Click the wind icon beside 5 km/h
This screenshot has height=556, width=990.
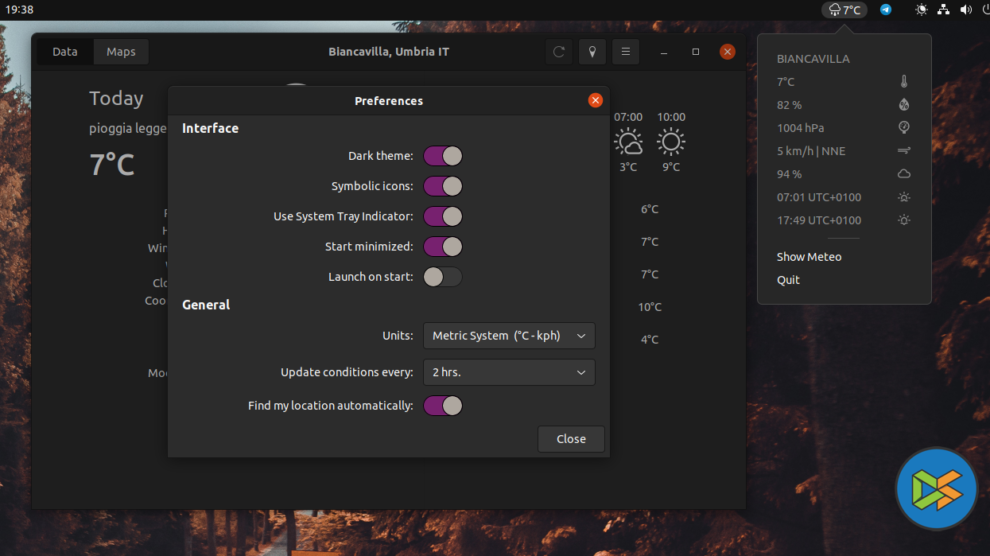point(904,151)
